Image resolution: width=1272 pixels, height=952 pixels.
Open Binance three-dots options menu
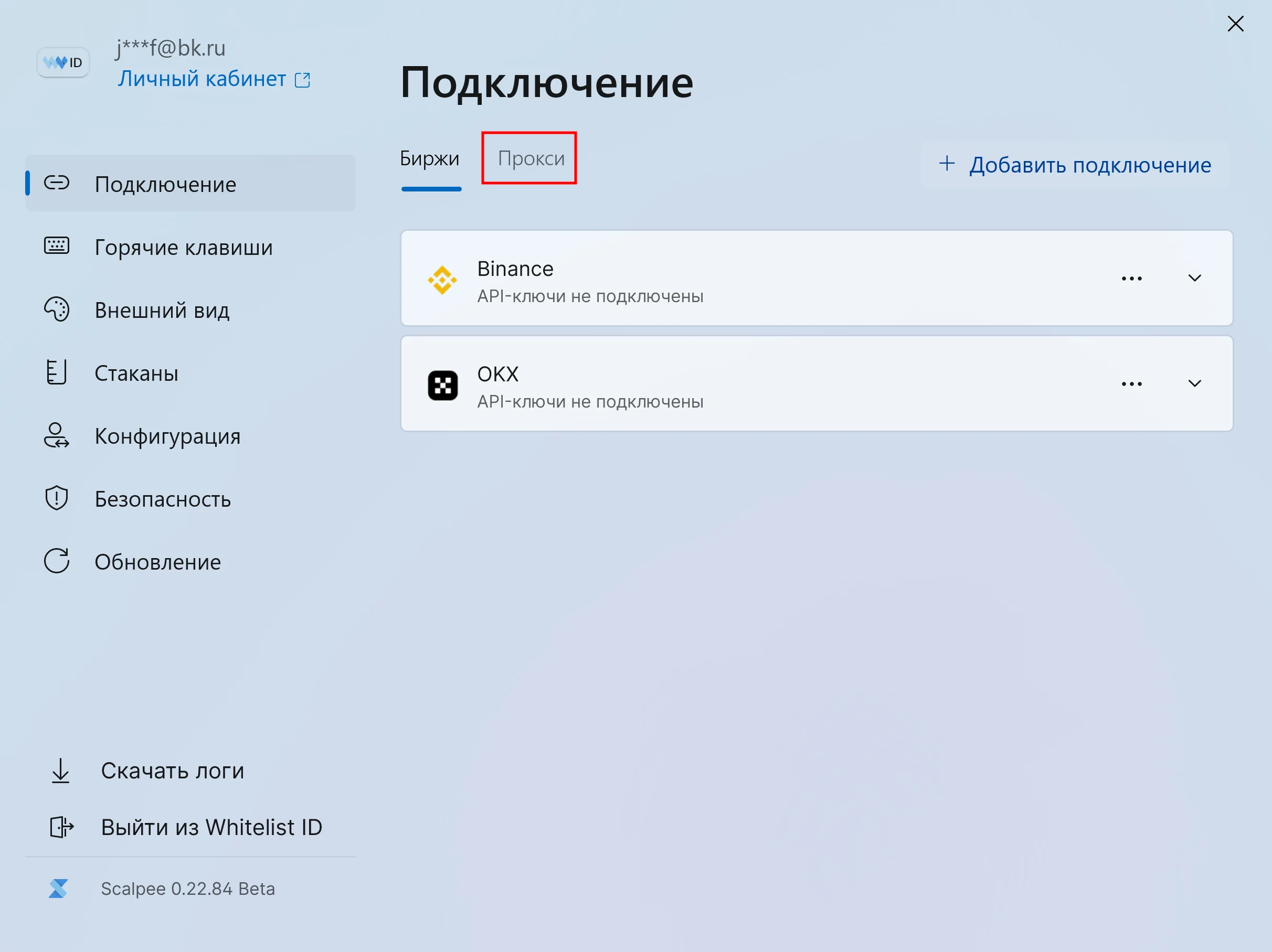point(1131,279)
